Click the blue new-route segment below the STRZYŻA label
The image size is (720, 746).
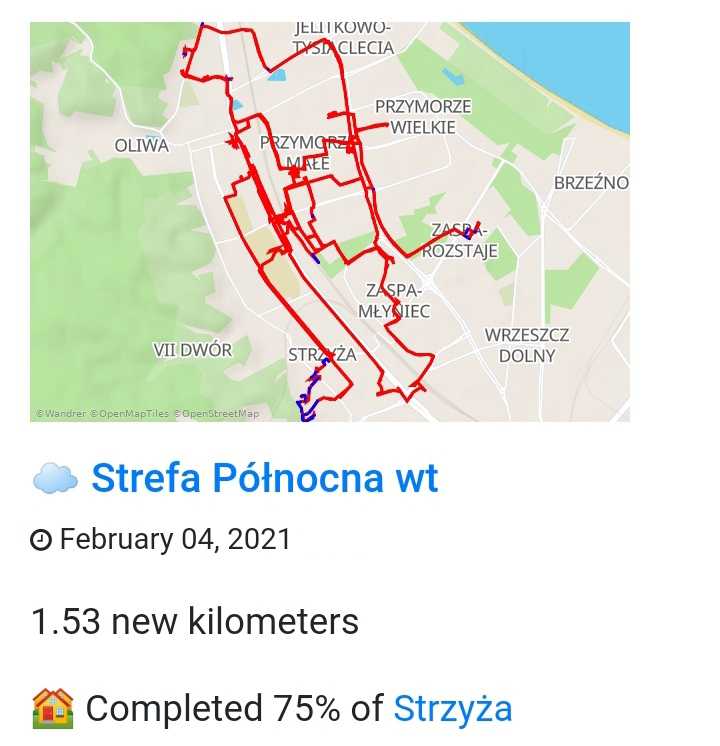307,393
